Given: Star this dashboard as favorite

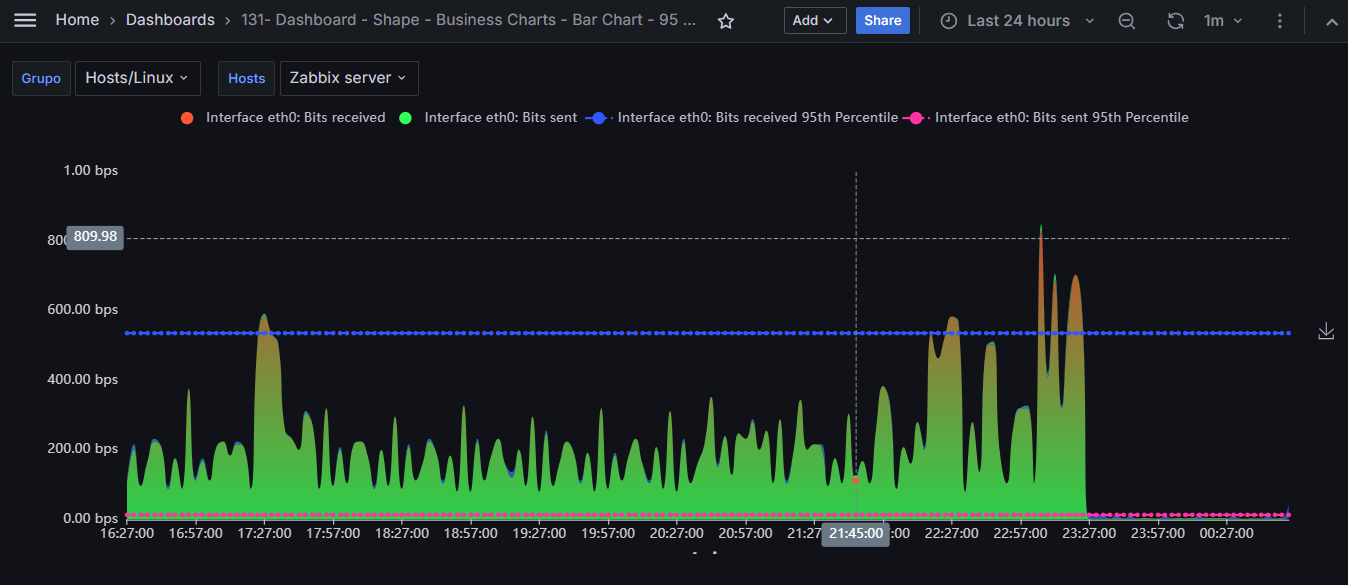Looking at the screenshot, I should 726,21.
